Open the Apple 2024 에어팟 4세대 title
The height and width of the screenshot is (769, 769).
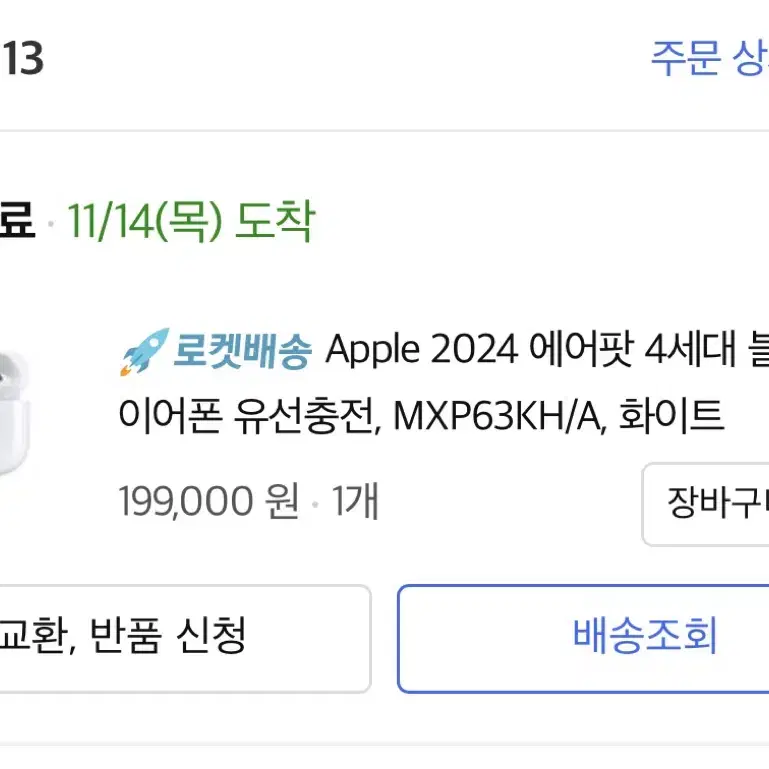(x=546, y=350)
